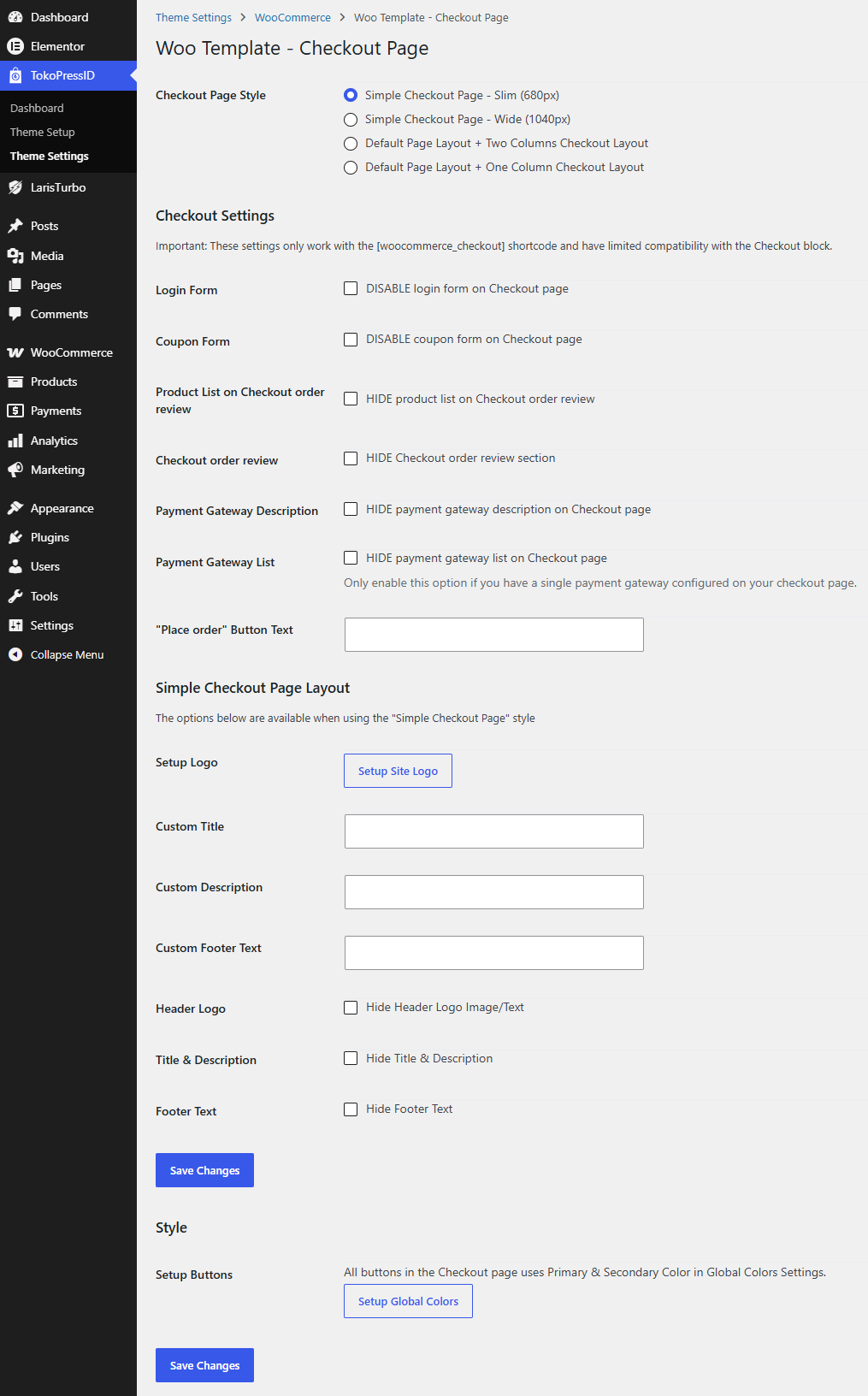Click the TokoPressID bag icon

point(15,75)
